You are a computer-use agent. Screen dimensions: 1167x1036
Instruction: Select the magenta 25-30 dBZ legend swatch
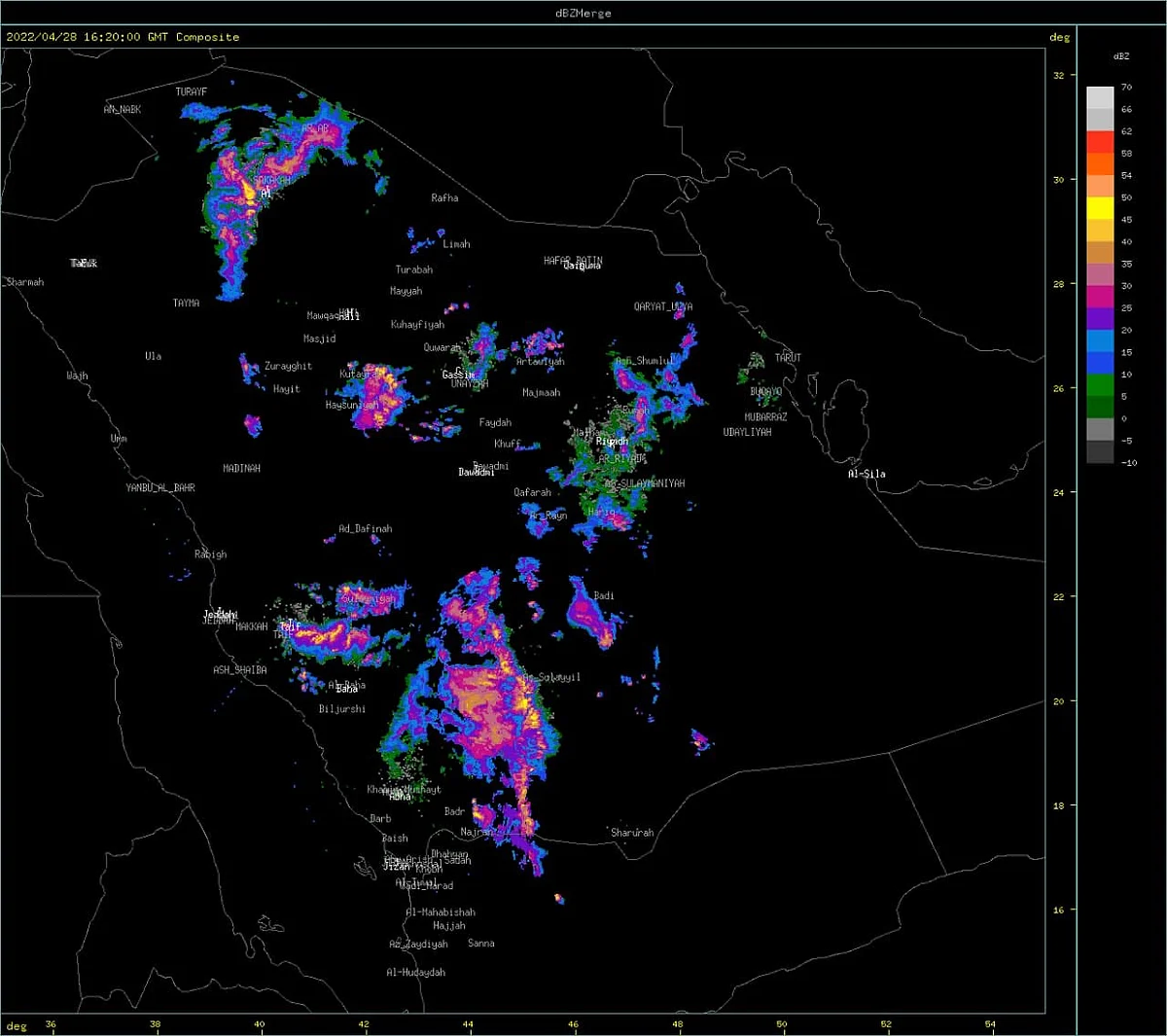[1100, 297]
